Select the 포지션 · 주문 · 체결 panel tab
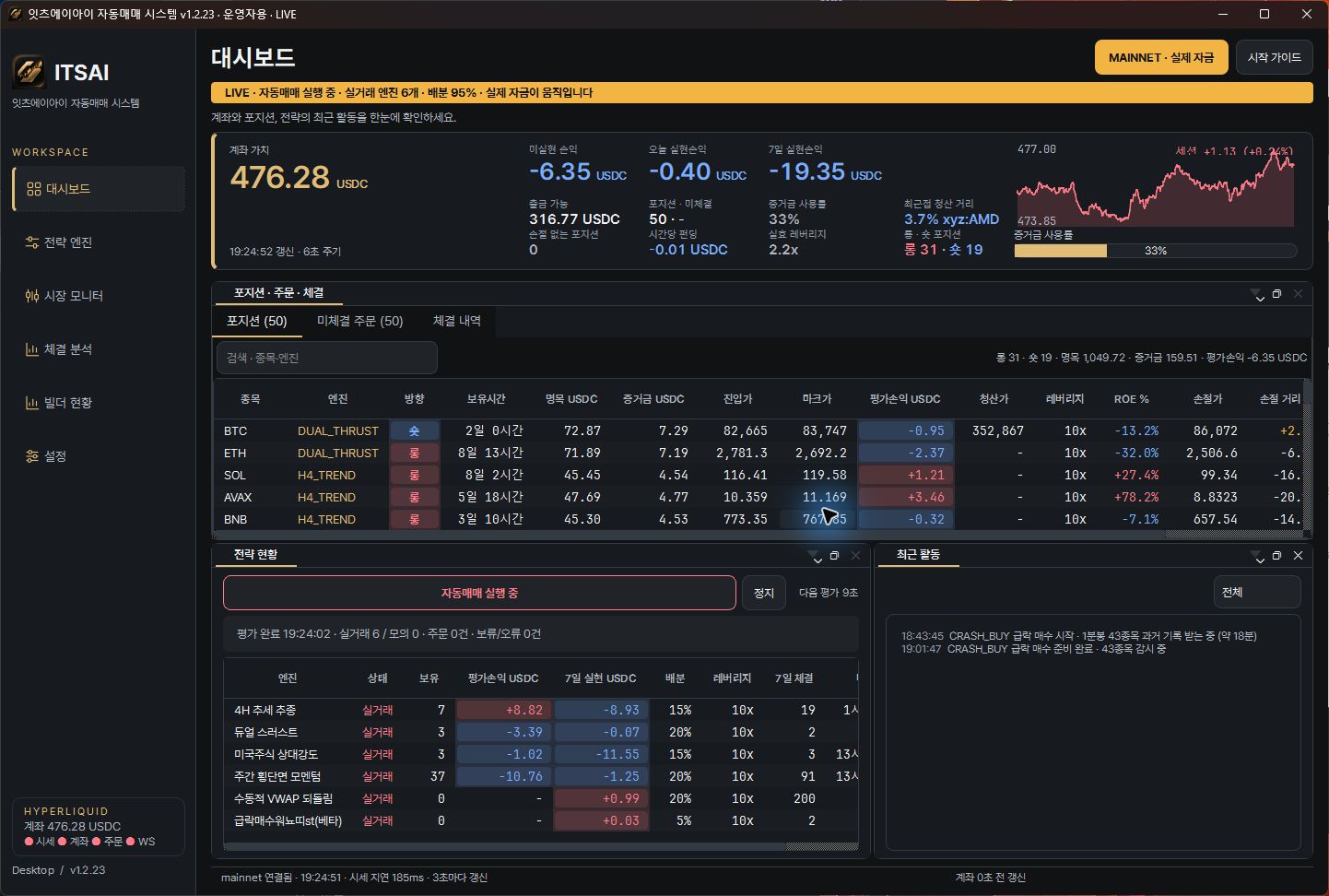Viewport: 1329px width, 896px height. click(279, 293)
